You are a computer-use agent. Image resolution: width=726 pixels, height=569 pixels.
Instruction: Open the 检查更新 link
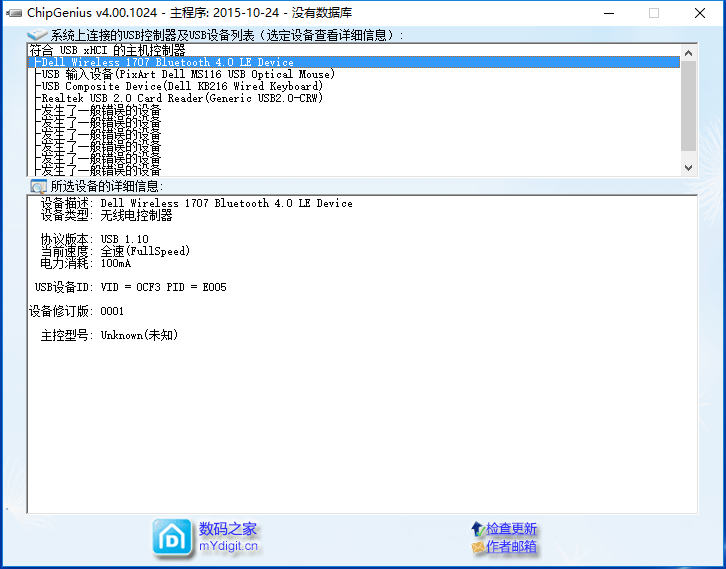pos(511,529)
